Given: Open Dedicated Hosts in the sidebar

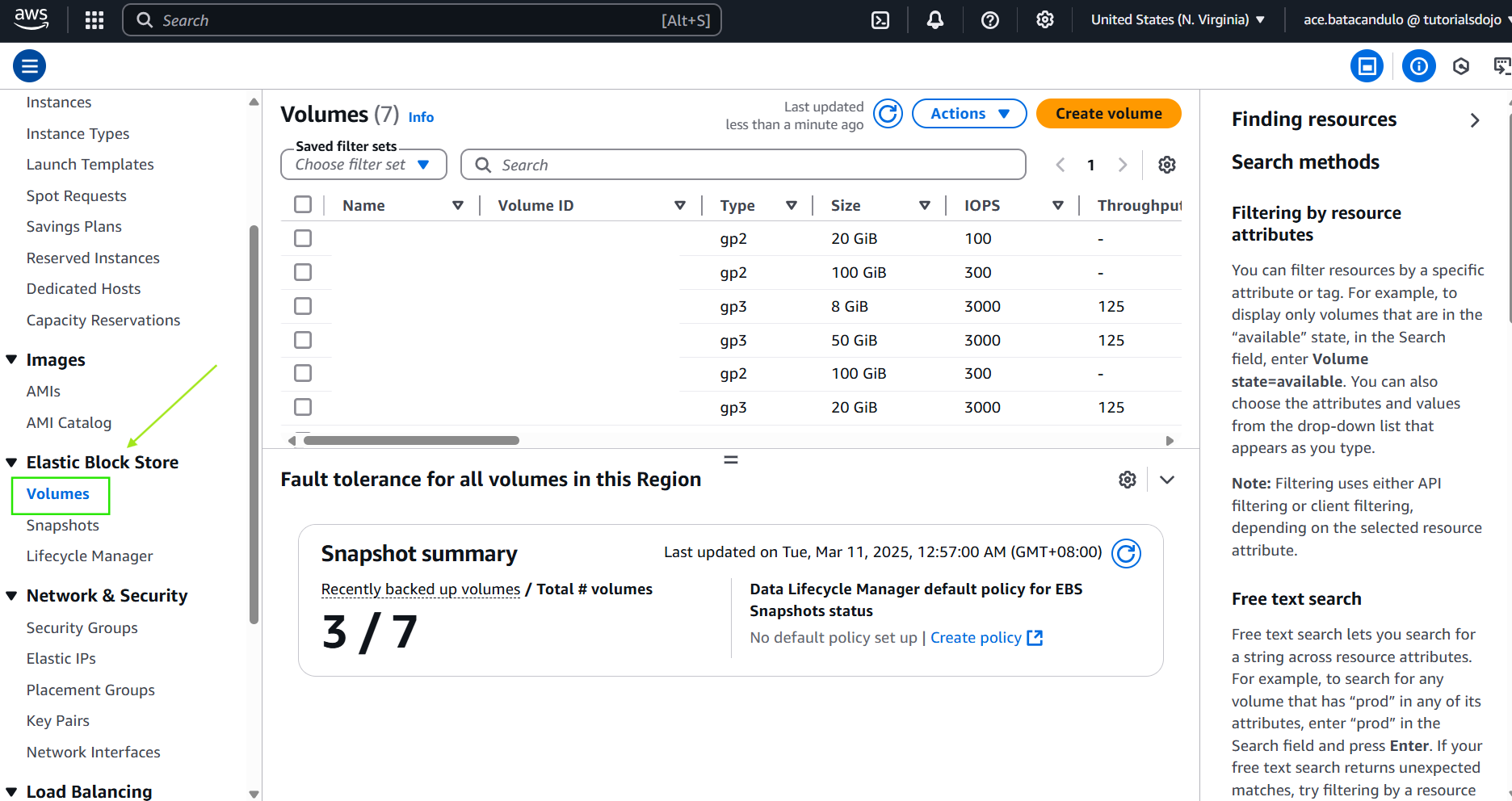Looking at the screenshot, I should [x=84, y=289].
